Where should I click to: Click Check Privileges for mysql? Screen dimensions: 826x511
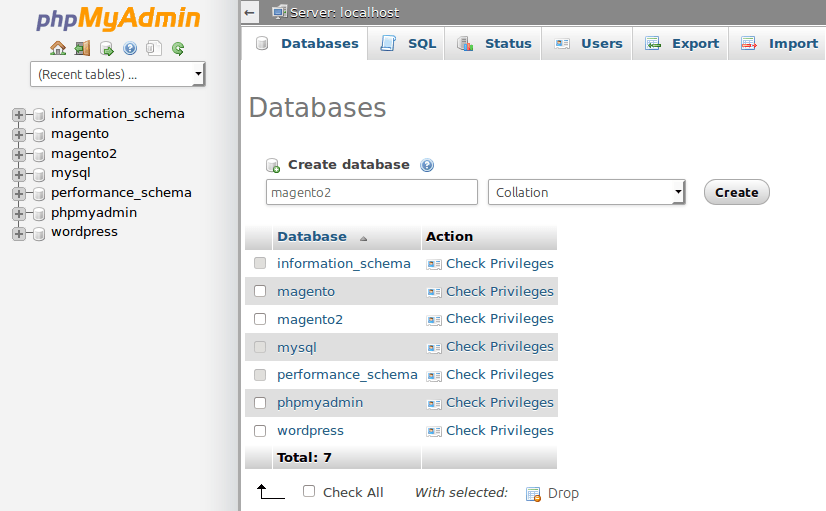pyautogui.click(x=499, y=347)
